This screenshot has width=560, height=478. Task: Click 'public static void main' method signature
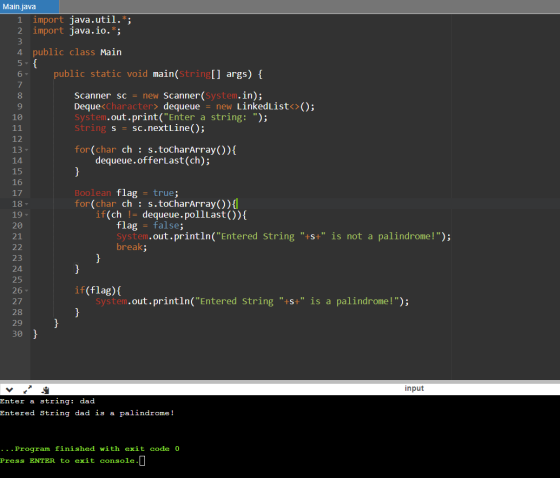click(158, 74)
